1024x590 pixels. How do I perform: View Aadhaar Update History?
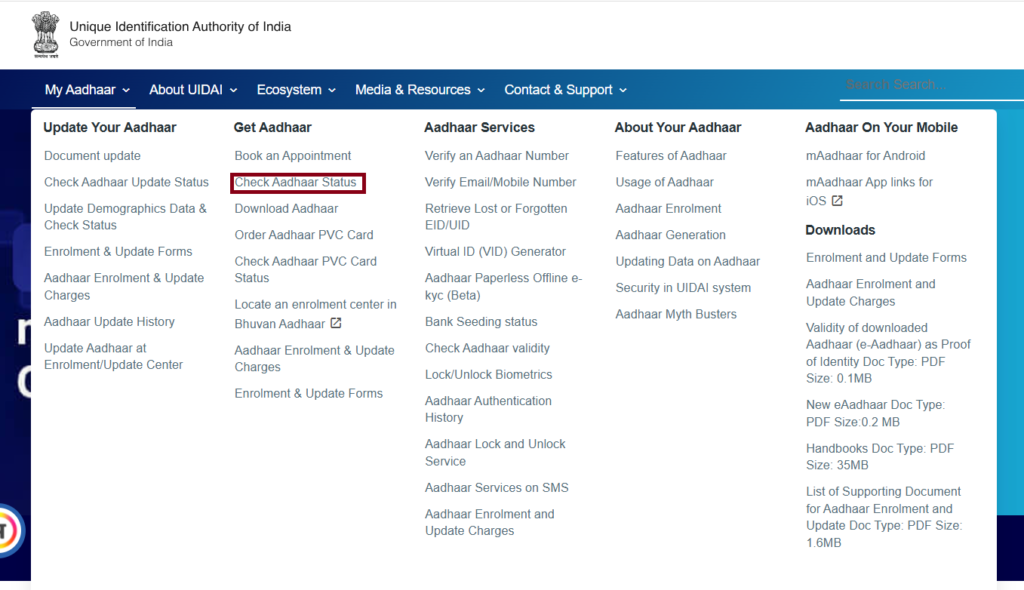click(109, 321)
